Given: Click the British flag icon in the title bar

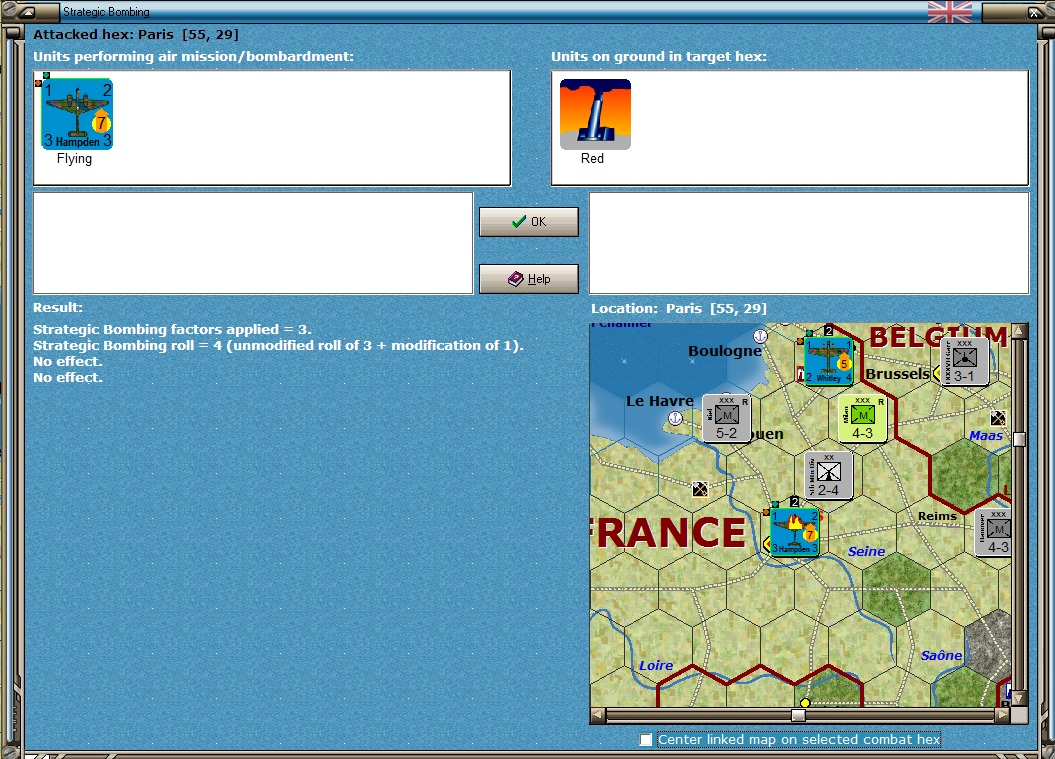Looking at the screenshot, I should 949,12.
